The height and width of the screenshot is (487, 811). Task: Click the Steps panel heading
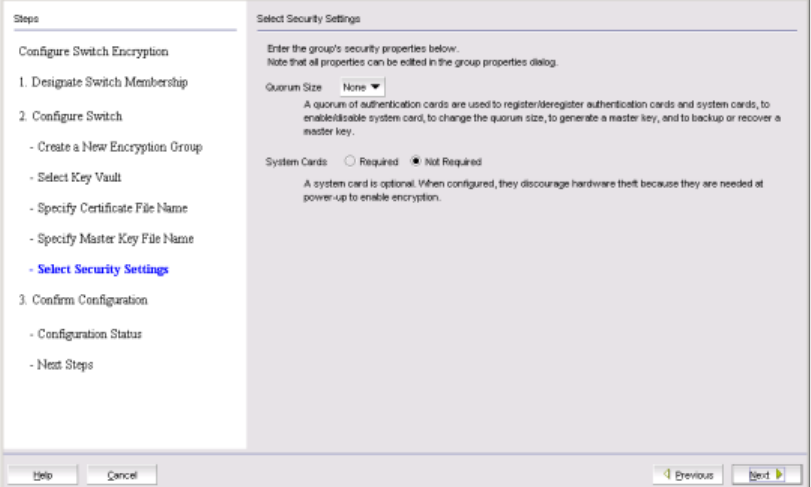26,19
